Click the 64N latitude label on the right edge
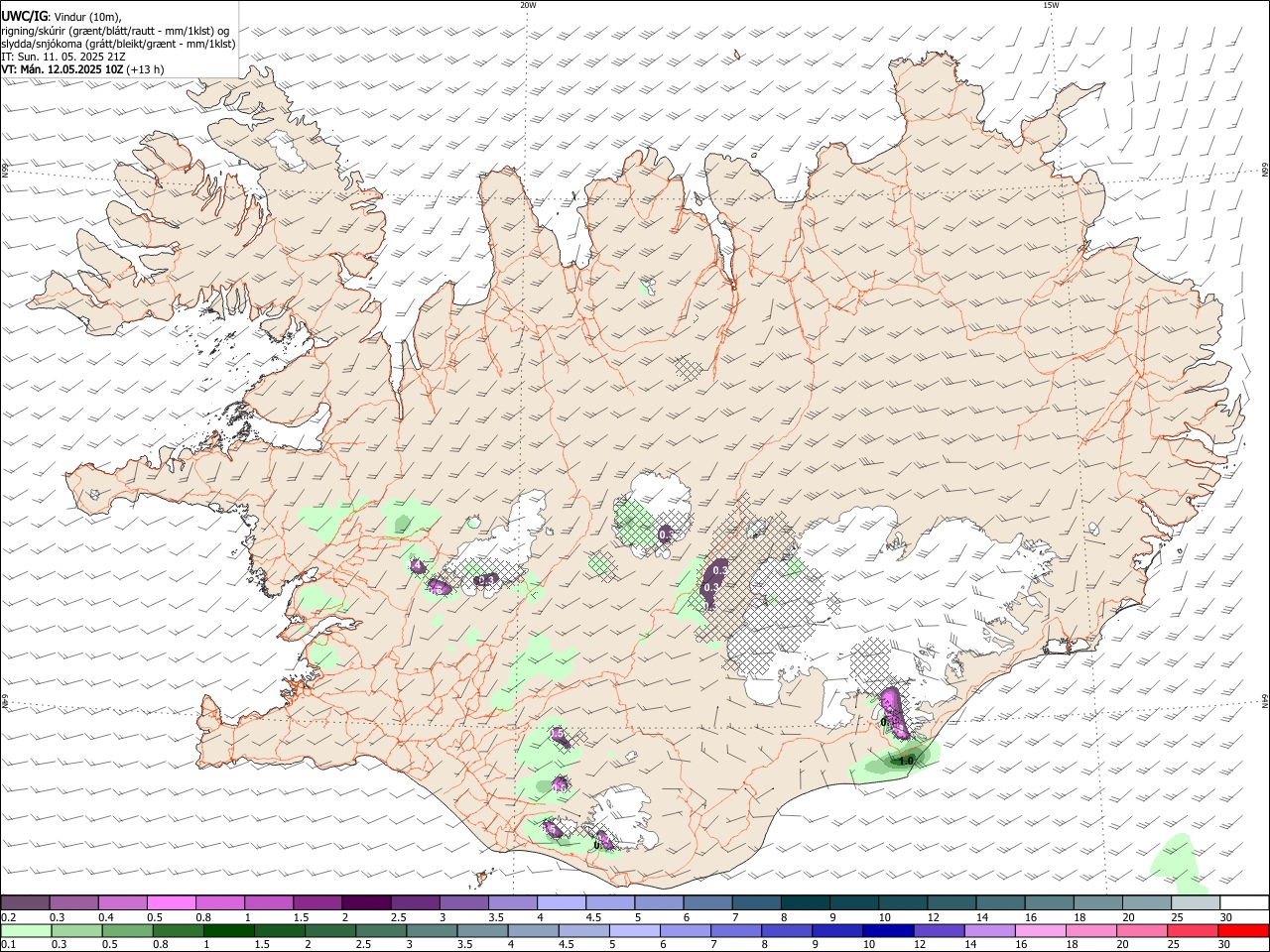1270x952 pixels. point(1265,701)
